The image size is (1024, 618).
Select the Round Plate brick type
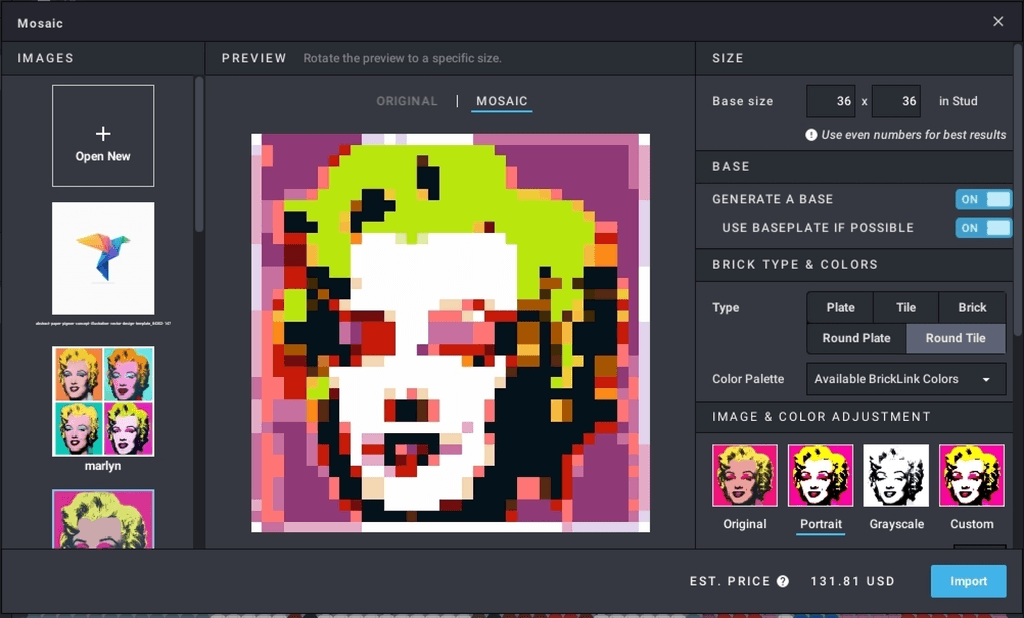click(856, 338)
